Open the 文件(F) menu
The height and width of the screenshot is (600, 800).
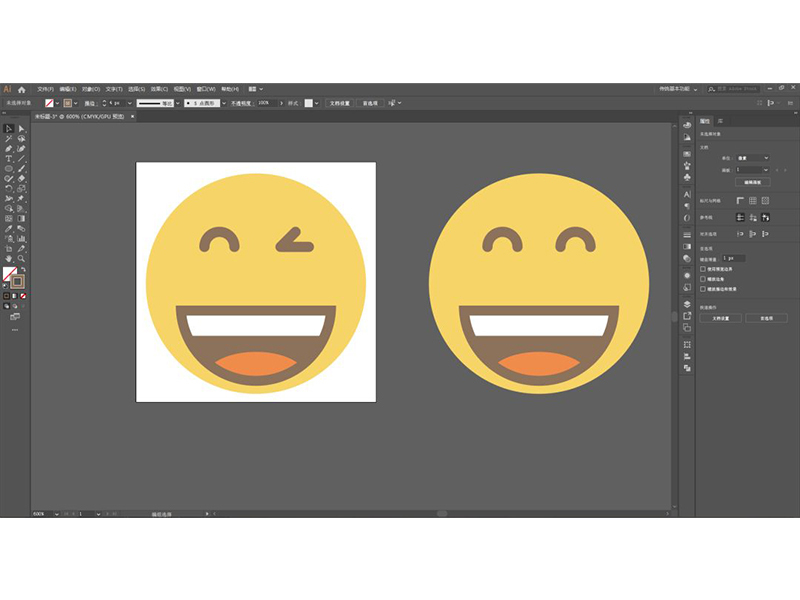click(45, 89)
